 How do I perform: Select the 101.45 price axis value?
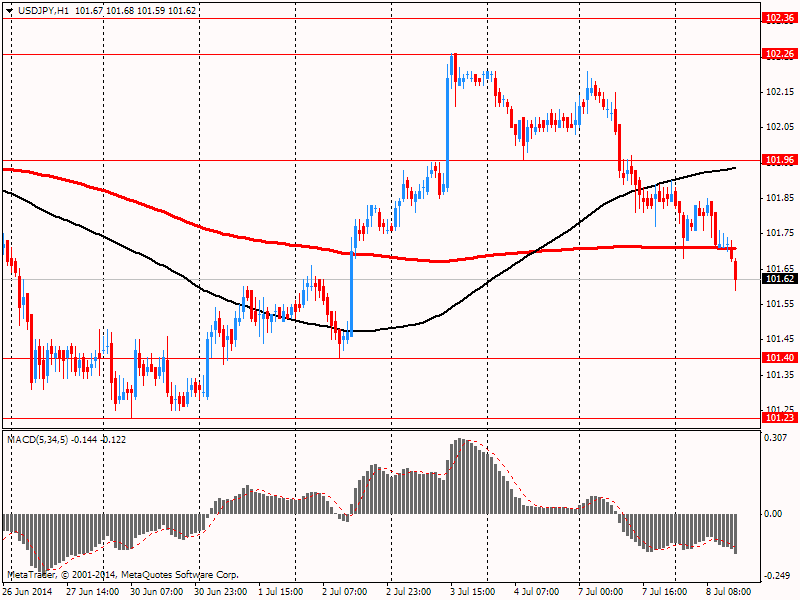780,339
